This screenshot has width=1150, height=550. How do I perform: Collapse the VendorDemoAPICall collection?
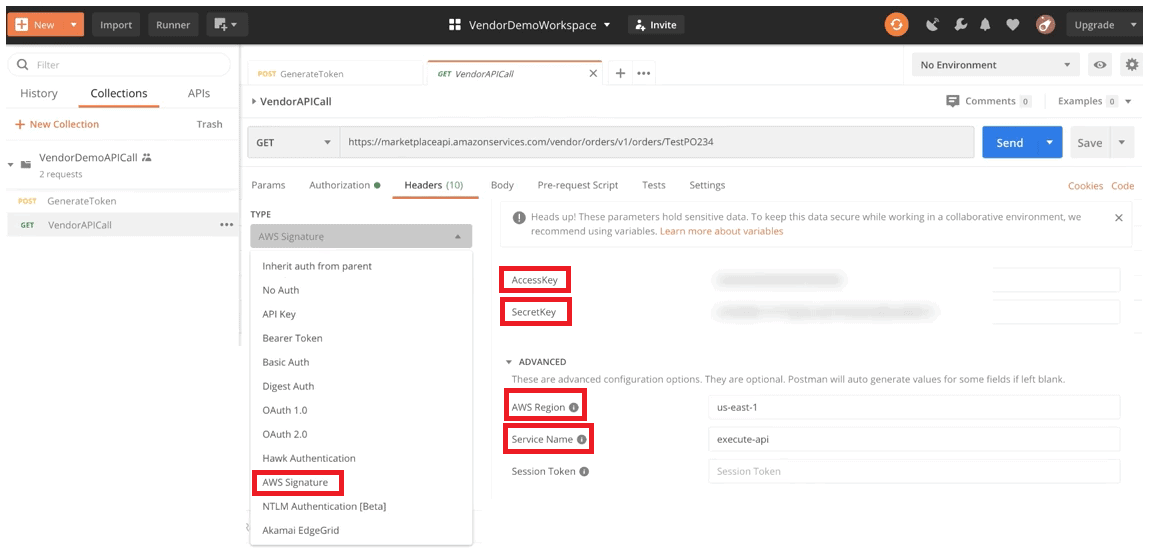point(10,164)
